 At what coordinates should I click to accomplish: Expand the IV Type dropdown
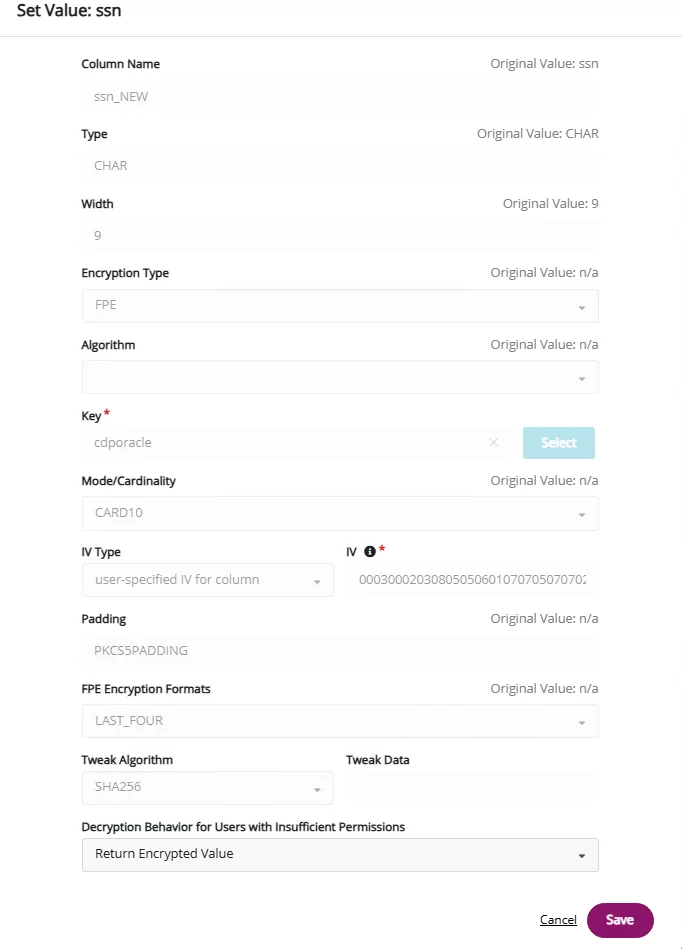click(x=207, y=580)
